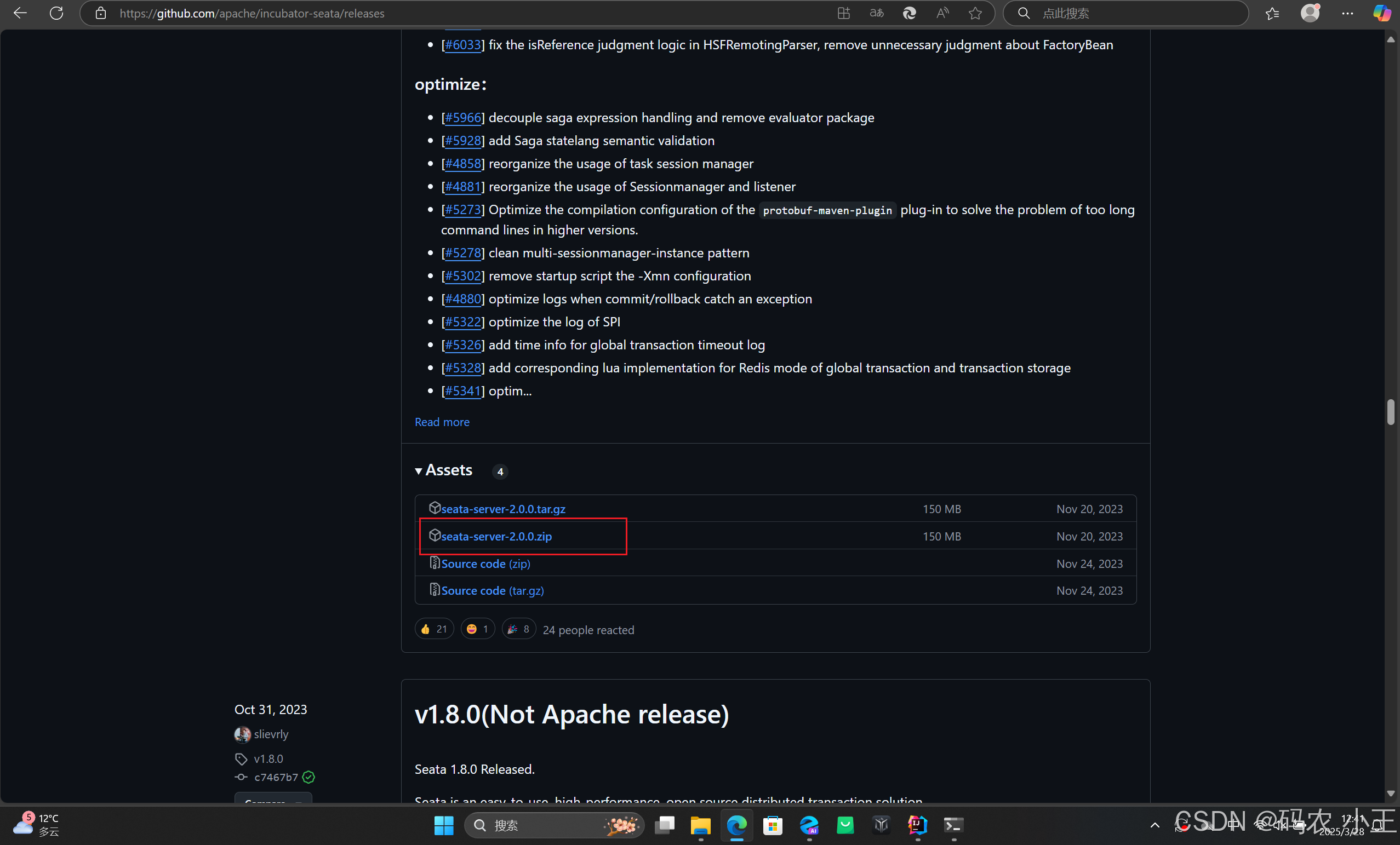Click the browser address bar URL
This screenshot has height=845, width=1400.
252,13
